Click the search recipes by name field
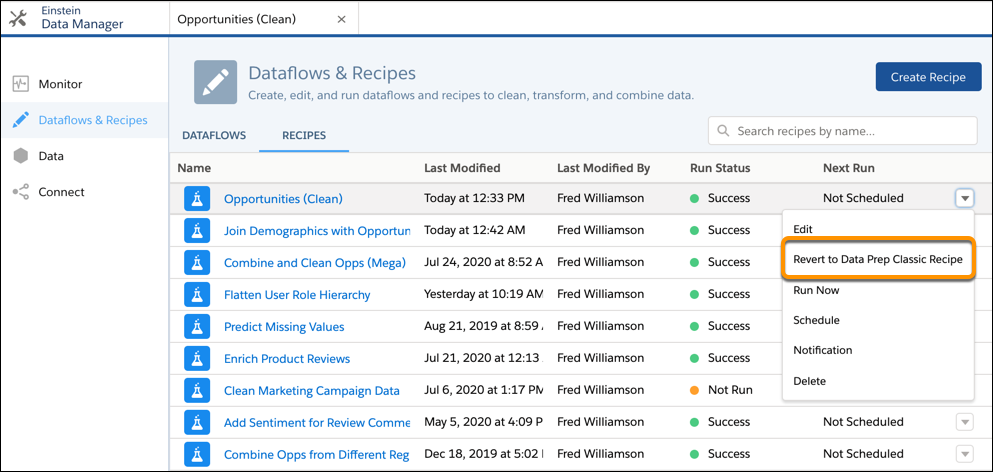 coord(842,131)
